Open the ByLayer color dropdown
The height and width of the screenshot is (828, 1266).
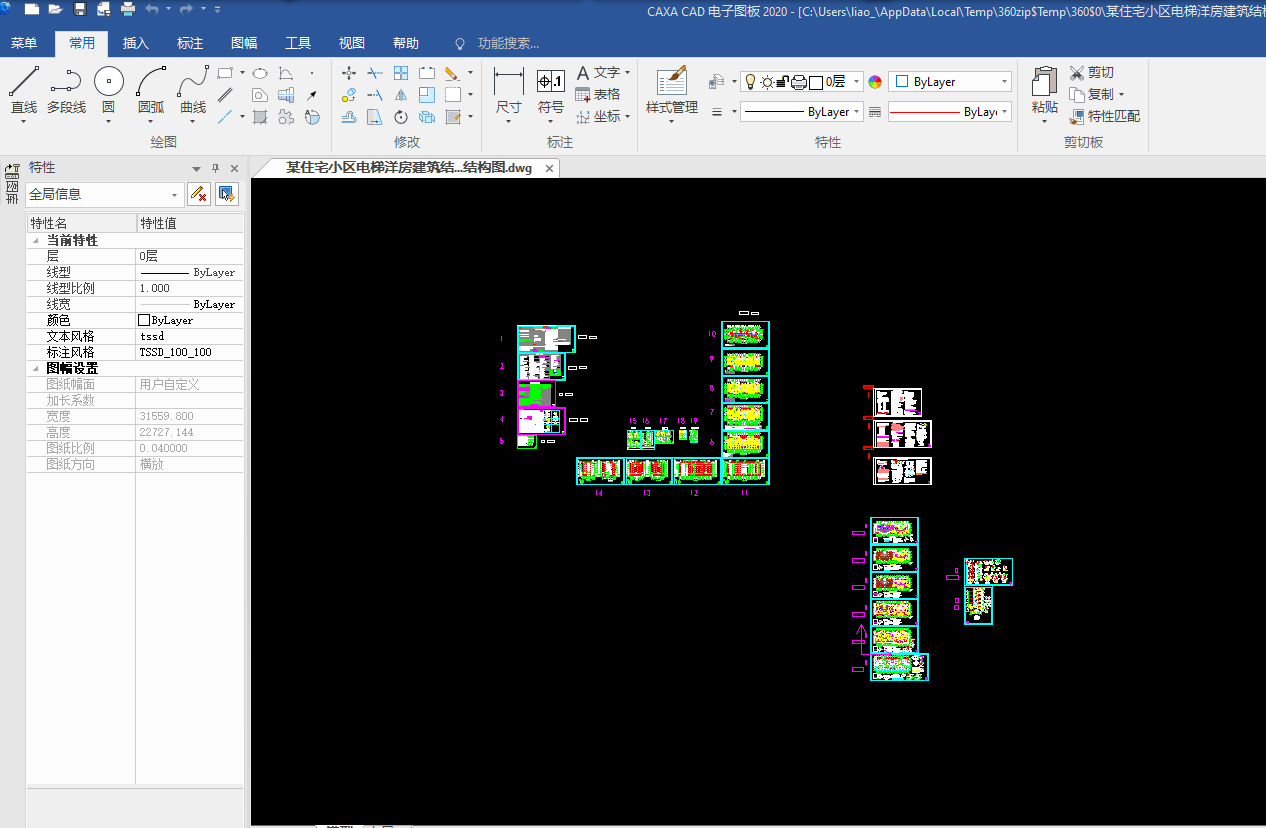click(1004, 82)
